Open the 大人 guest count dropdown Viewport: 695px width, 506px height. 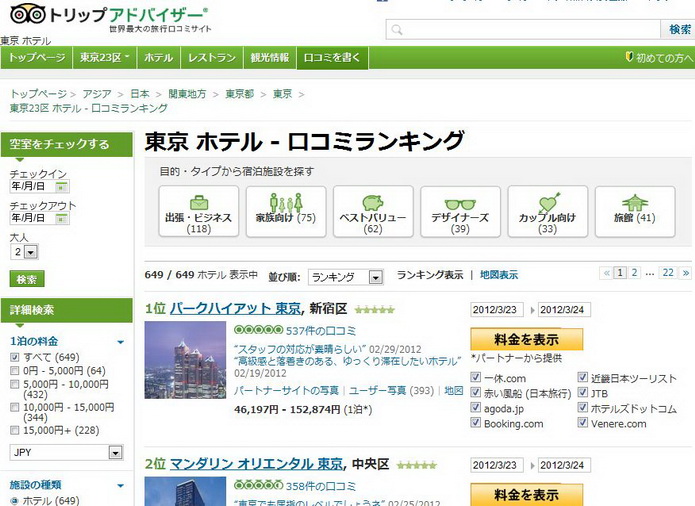point(24,252)
